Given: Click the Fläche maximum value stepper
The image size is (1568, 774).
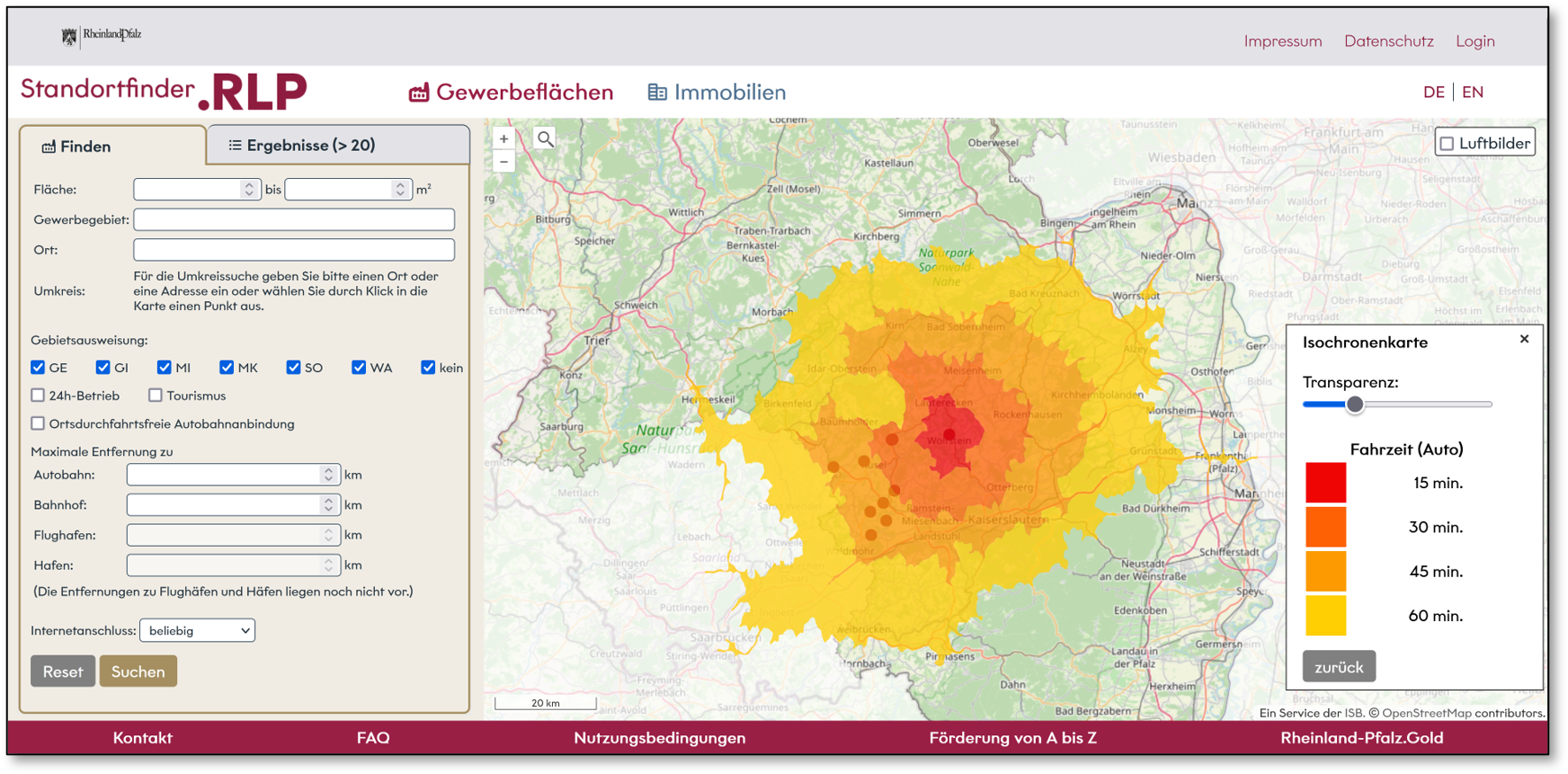Looking at the screenshot, I should (x=400, y=189).
